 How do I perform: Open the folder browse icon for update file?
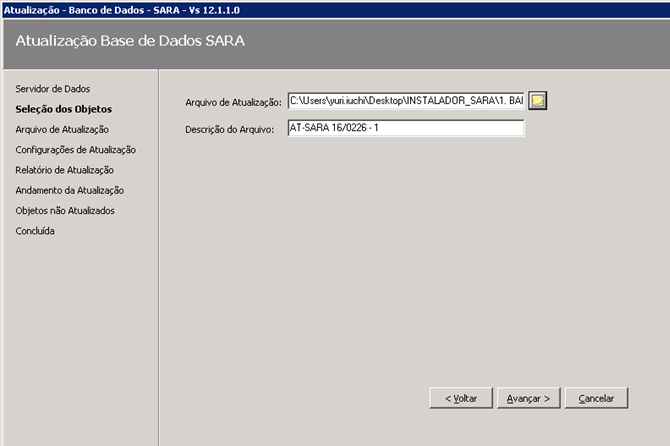click(x=538, y=101)
